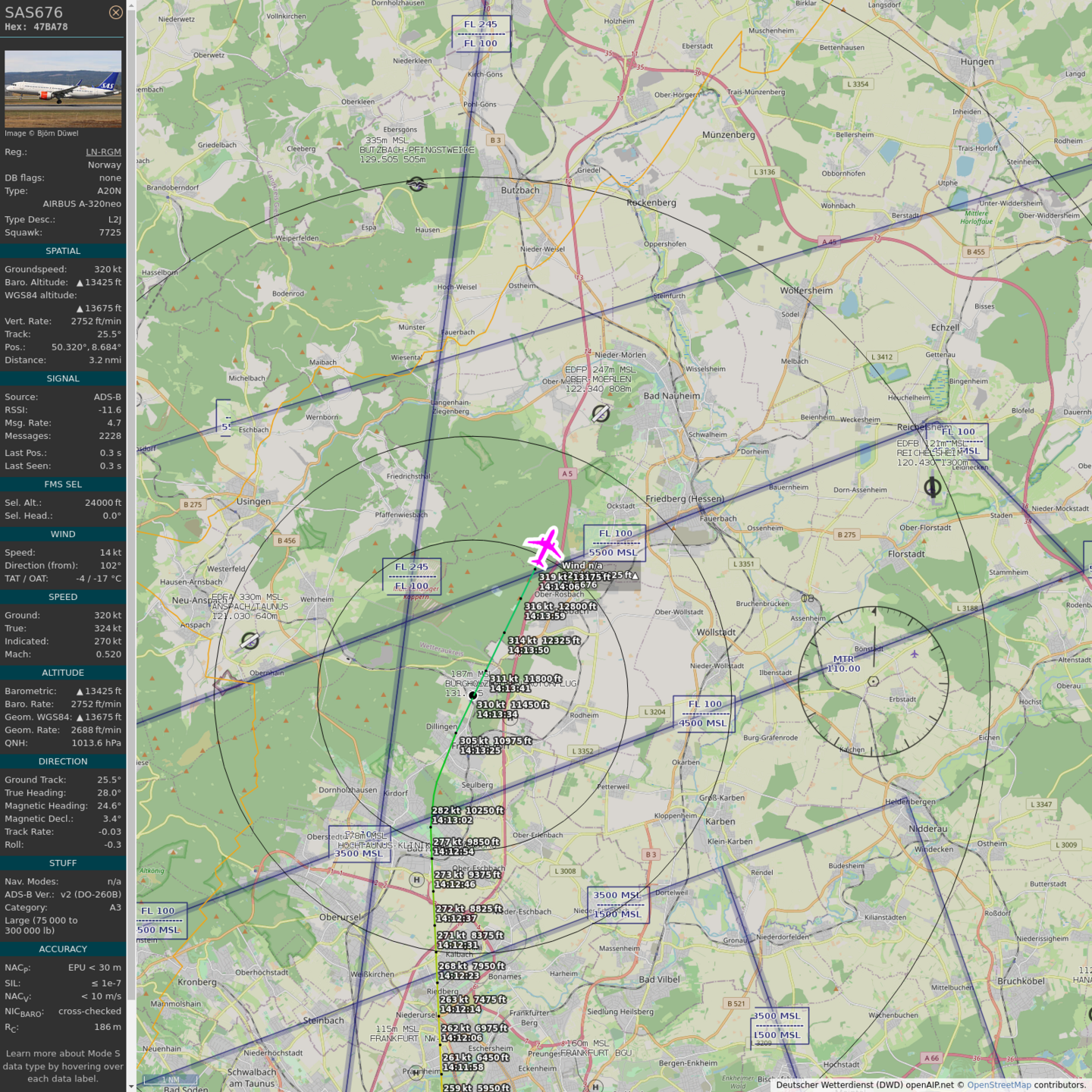The image size is (1092, 1092).
Task: Click the FL 100 / 5500 MSL airspace label
Action: [614, 543]
